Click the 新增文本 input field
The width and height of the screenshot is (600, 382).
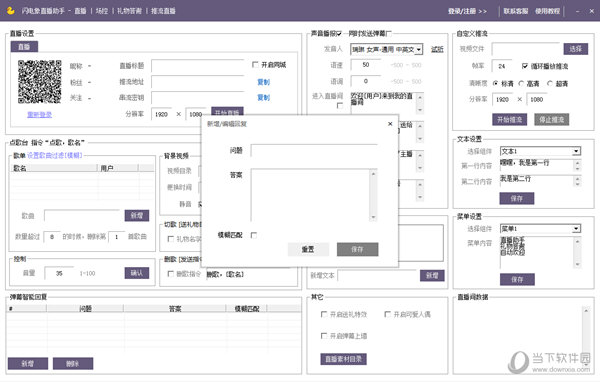pos(377,276)
